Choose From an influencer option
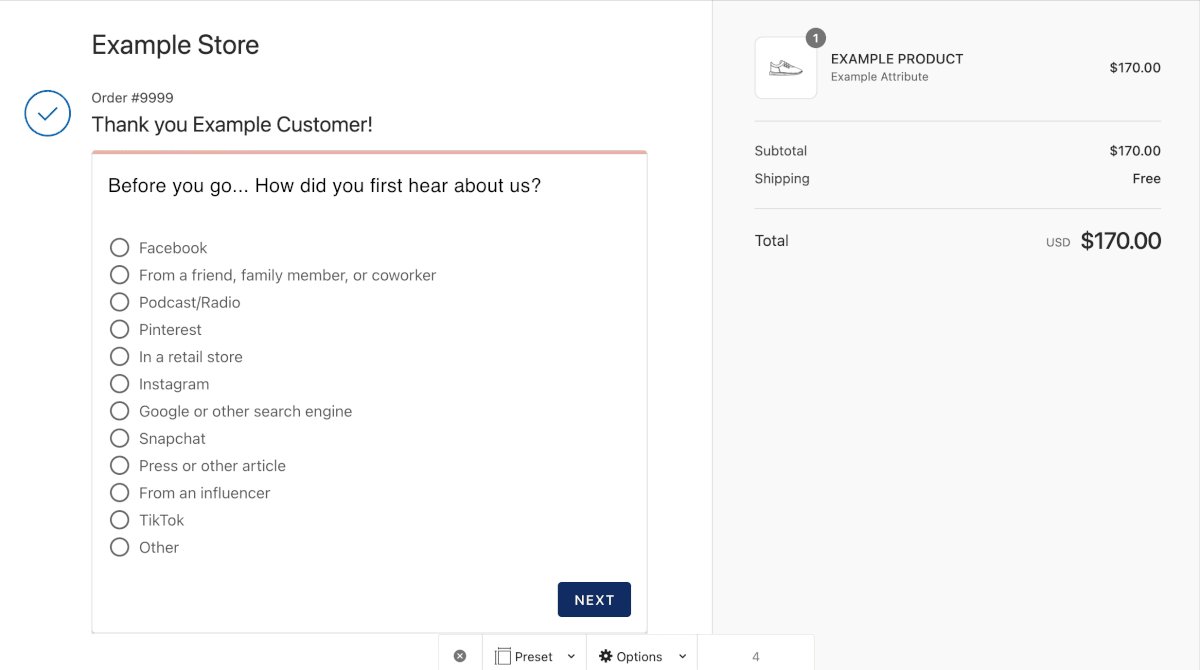This screenshot has height=670, width=1200. [x=120, y=492]
